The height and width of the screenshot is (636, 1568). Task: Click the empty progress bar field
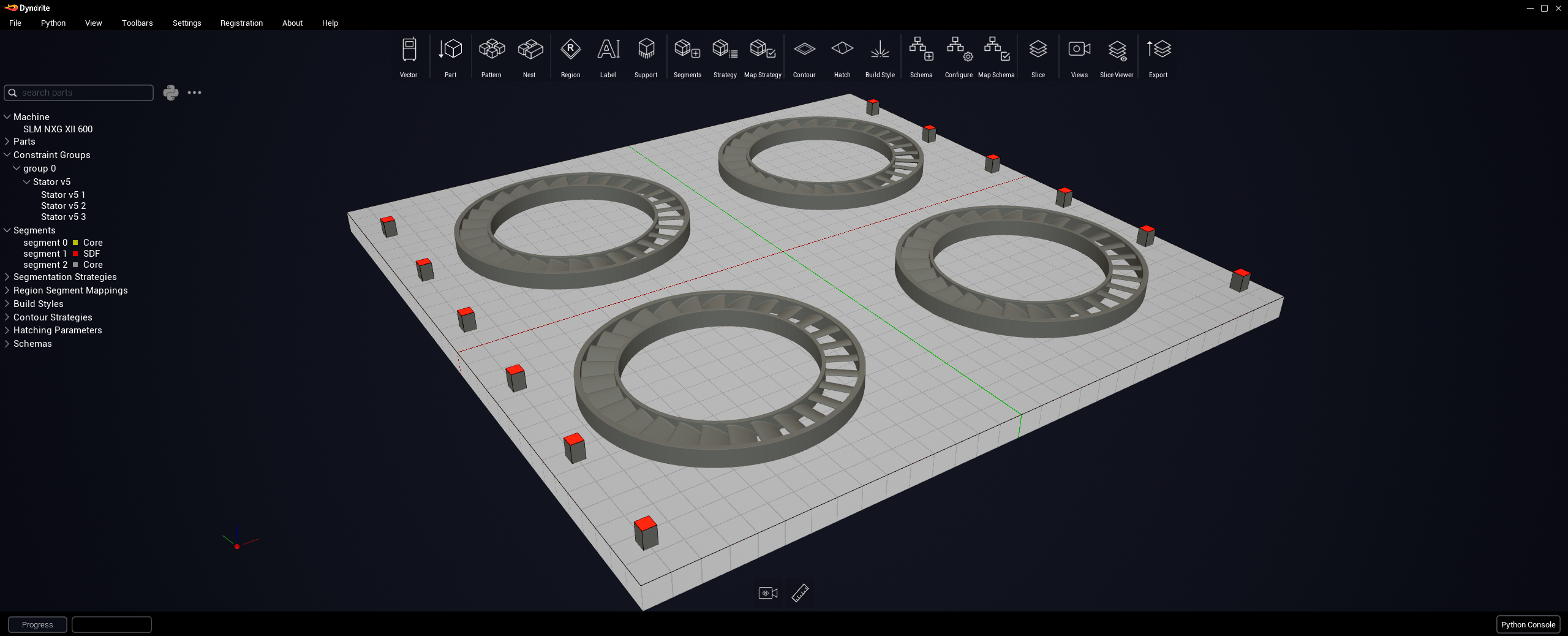coord(111,624)
